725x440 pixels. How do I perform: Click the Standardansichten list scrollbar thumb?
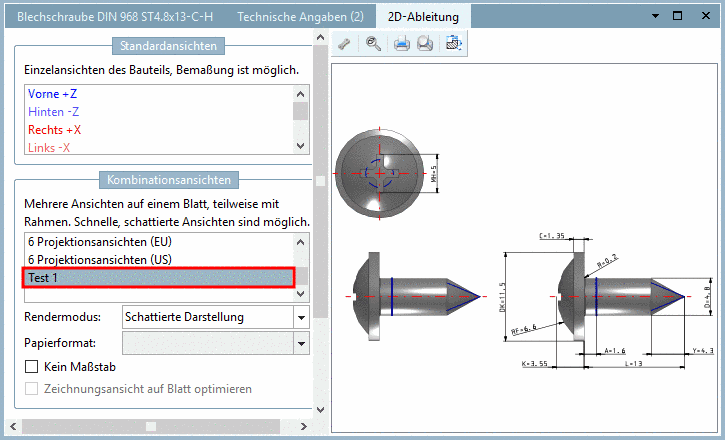click(301, 111)
